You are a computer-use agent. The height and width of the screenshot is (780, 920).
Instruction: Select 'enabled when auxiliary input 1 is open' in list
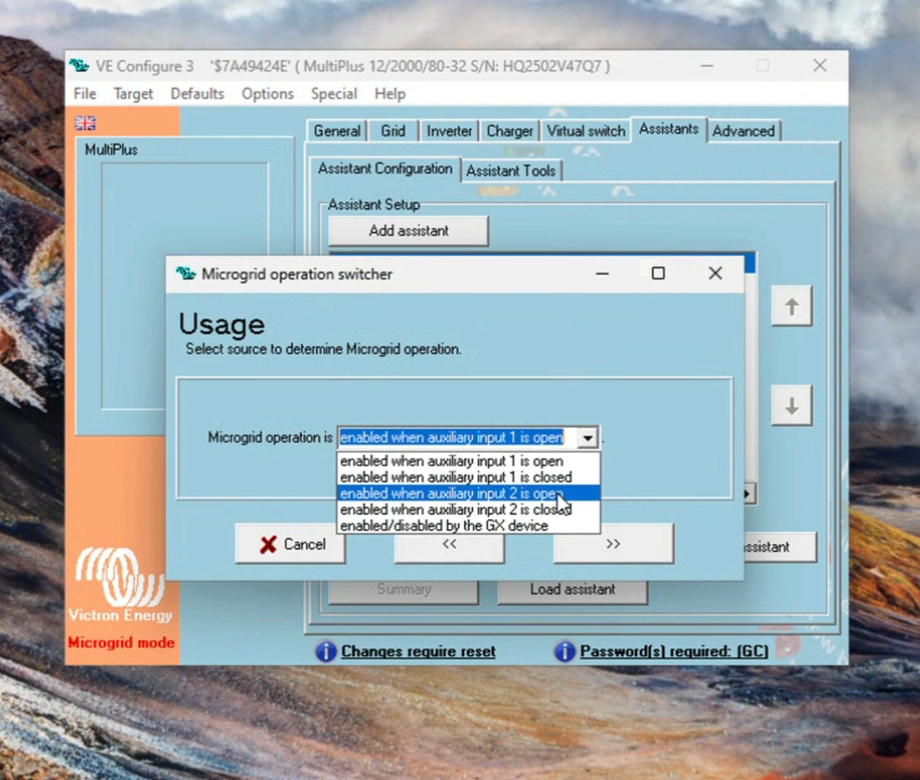468,461
